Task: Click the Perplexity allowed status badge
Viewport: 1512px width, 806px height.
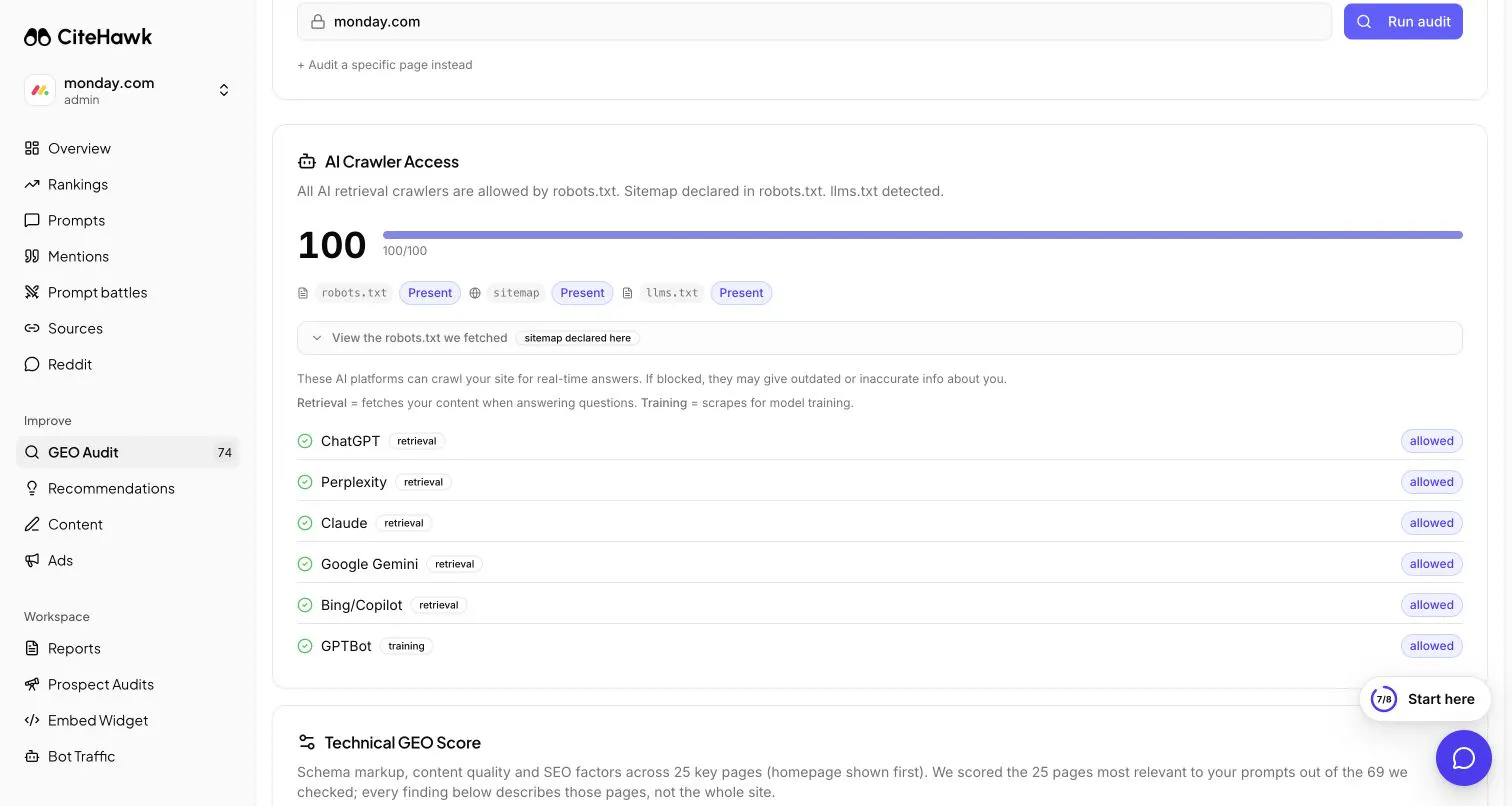Action: click(x=1432, y=482)
